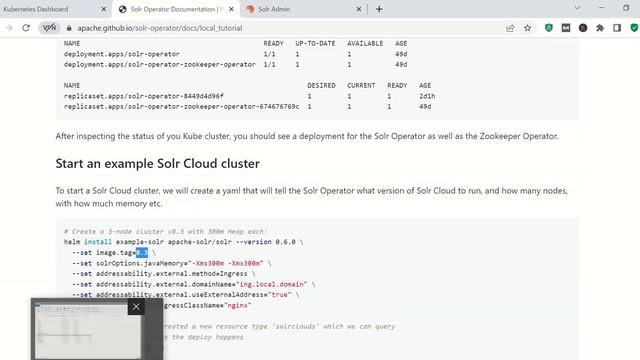Click the helm install example-solr command line
Image resolution: width=640 pixels, height=360 pixels.
point(183,242)
